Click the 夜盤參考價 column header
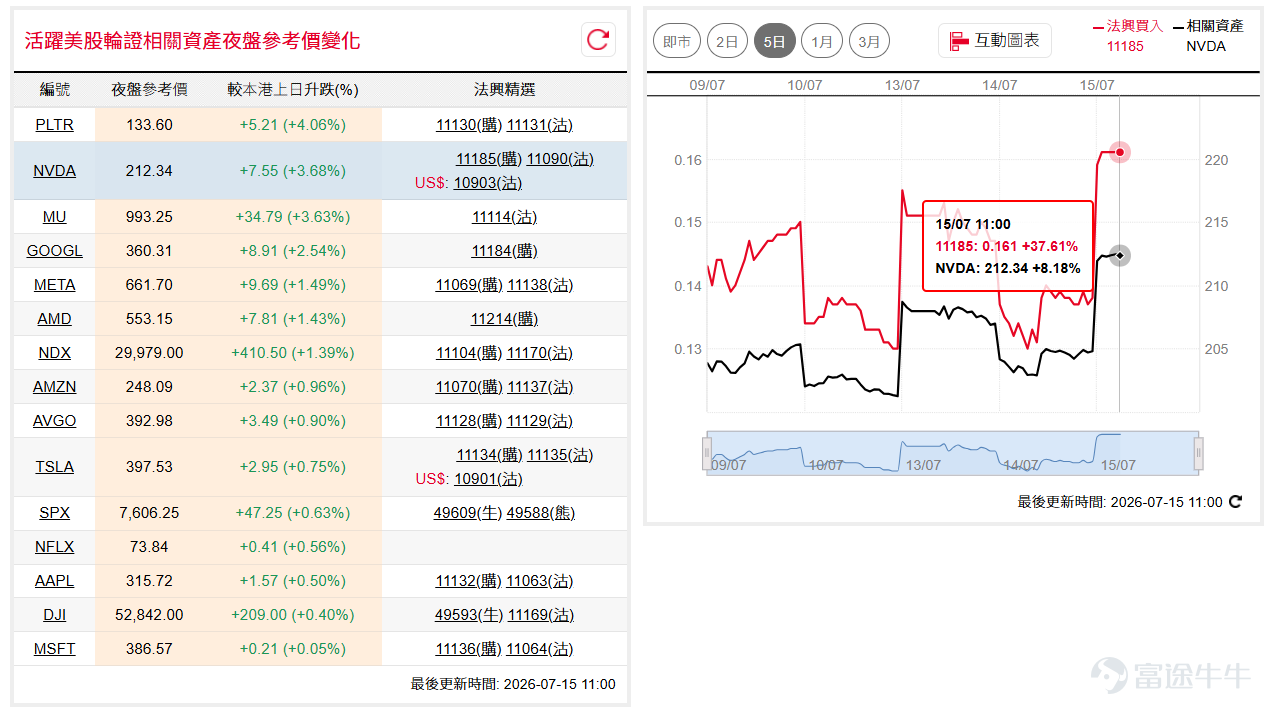1271x712 pixels. click(149, 90)
